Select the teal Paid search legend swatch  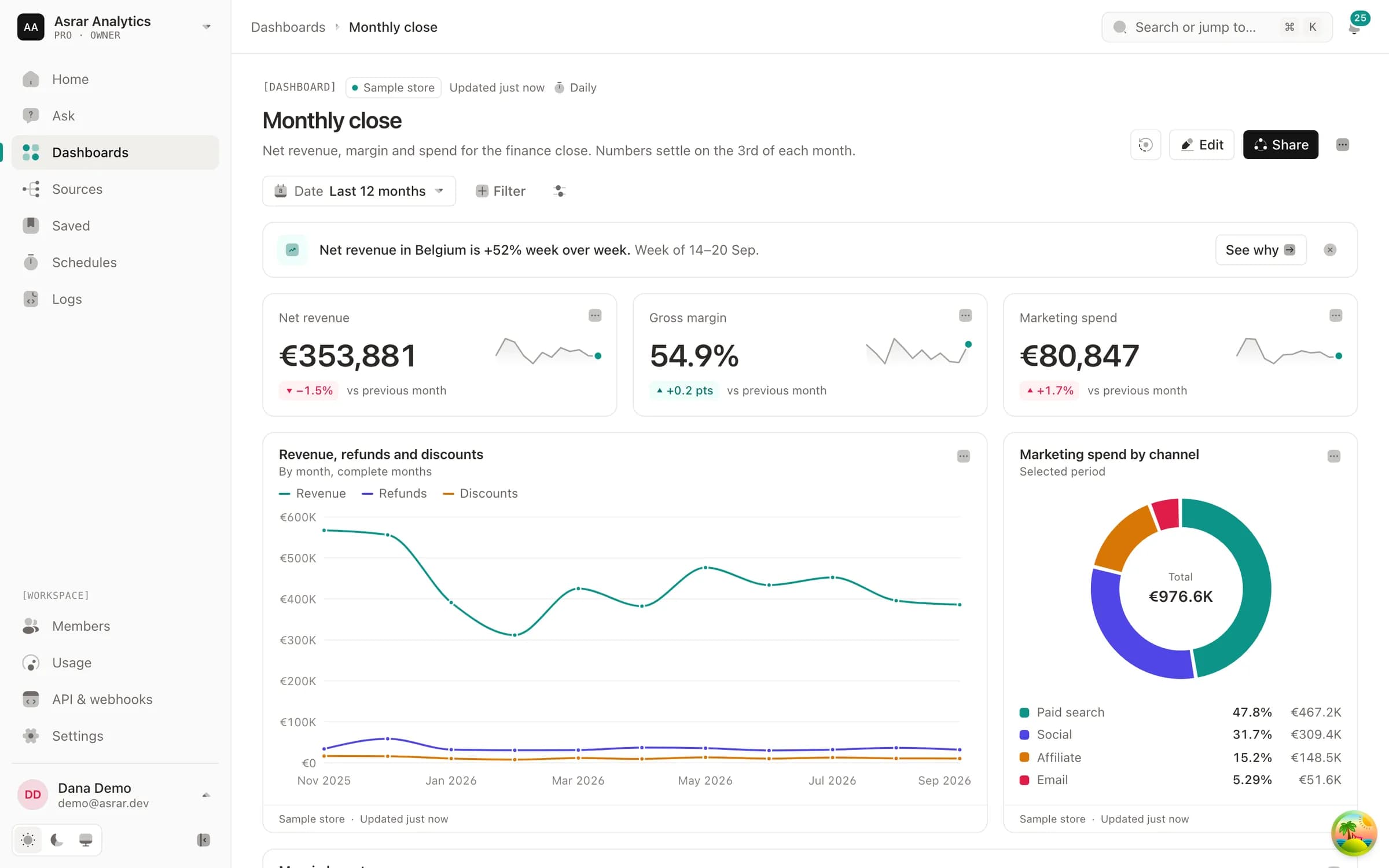coord(1024,712)
